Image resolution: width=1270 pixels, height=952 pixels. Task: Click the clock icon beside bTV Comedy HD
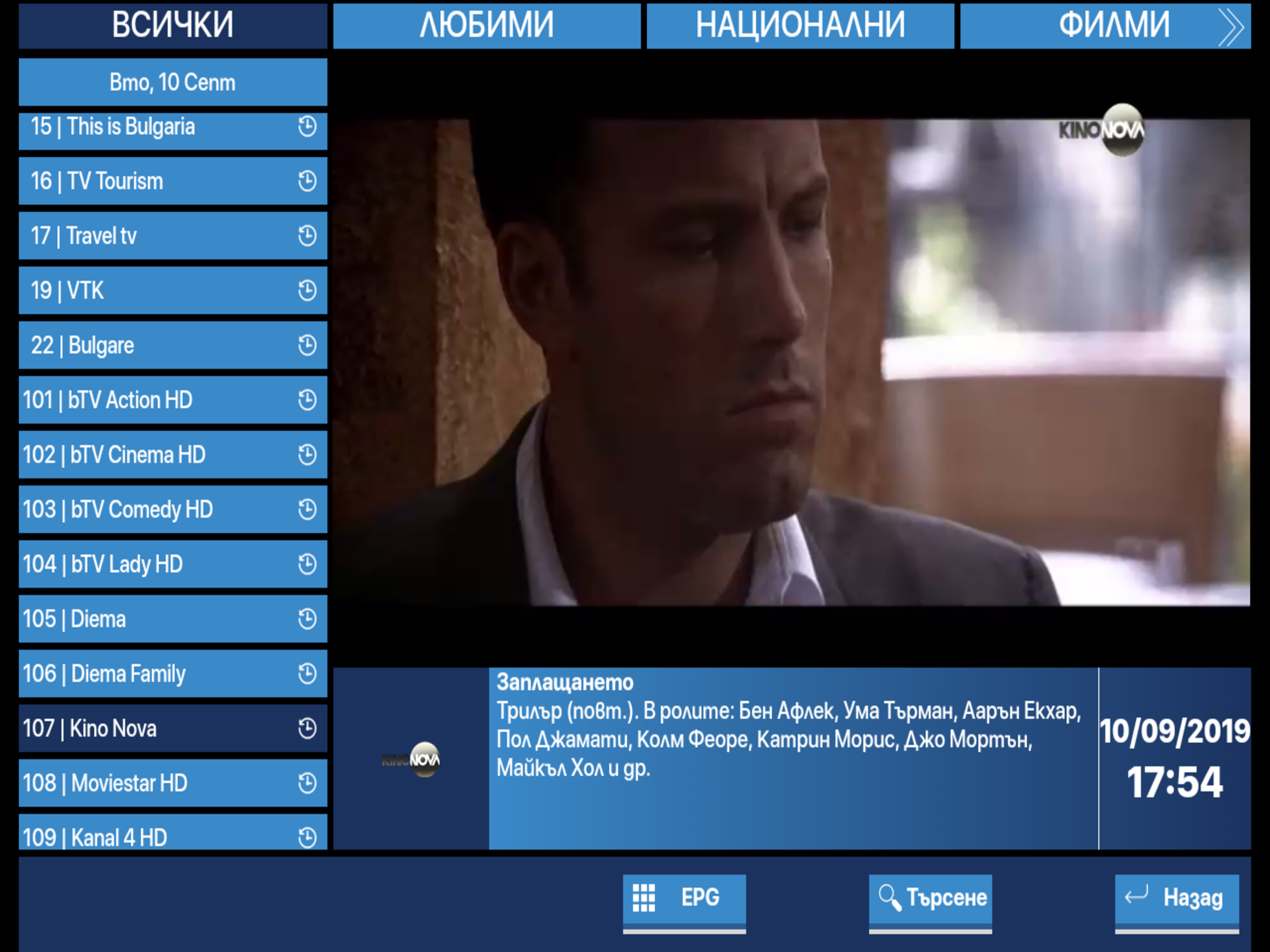pyautogui.click(x=307, y=509)
